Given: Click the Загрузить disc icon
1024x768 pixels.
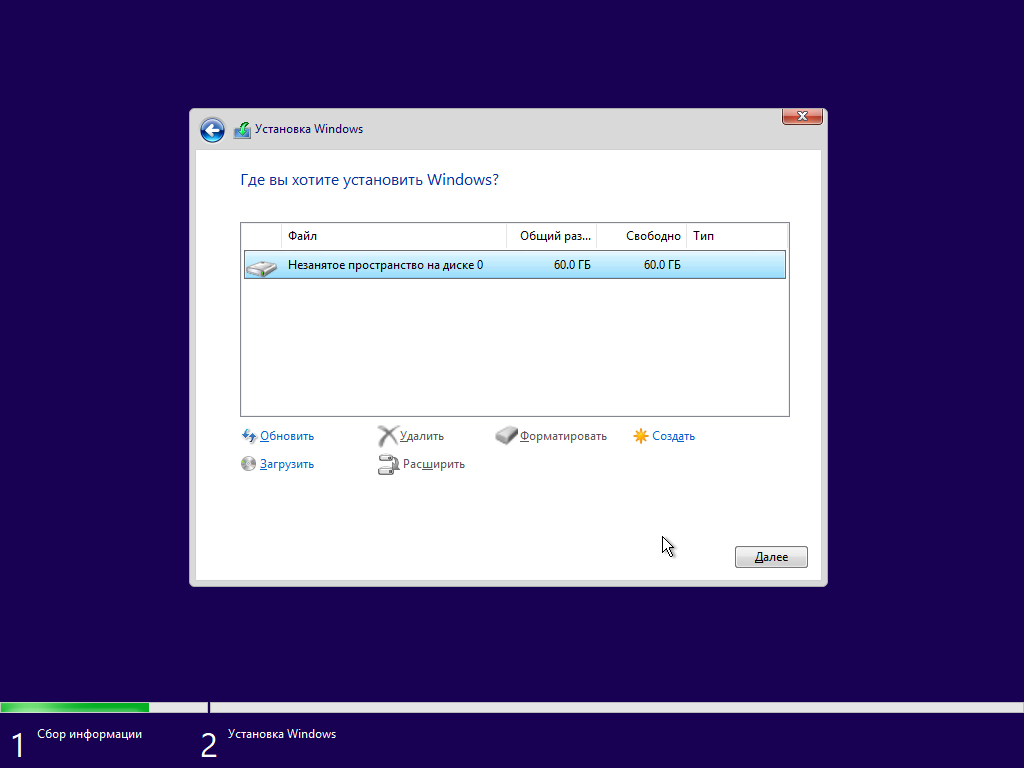Looking at the screenshot, I should (248, 464).
